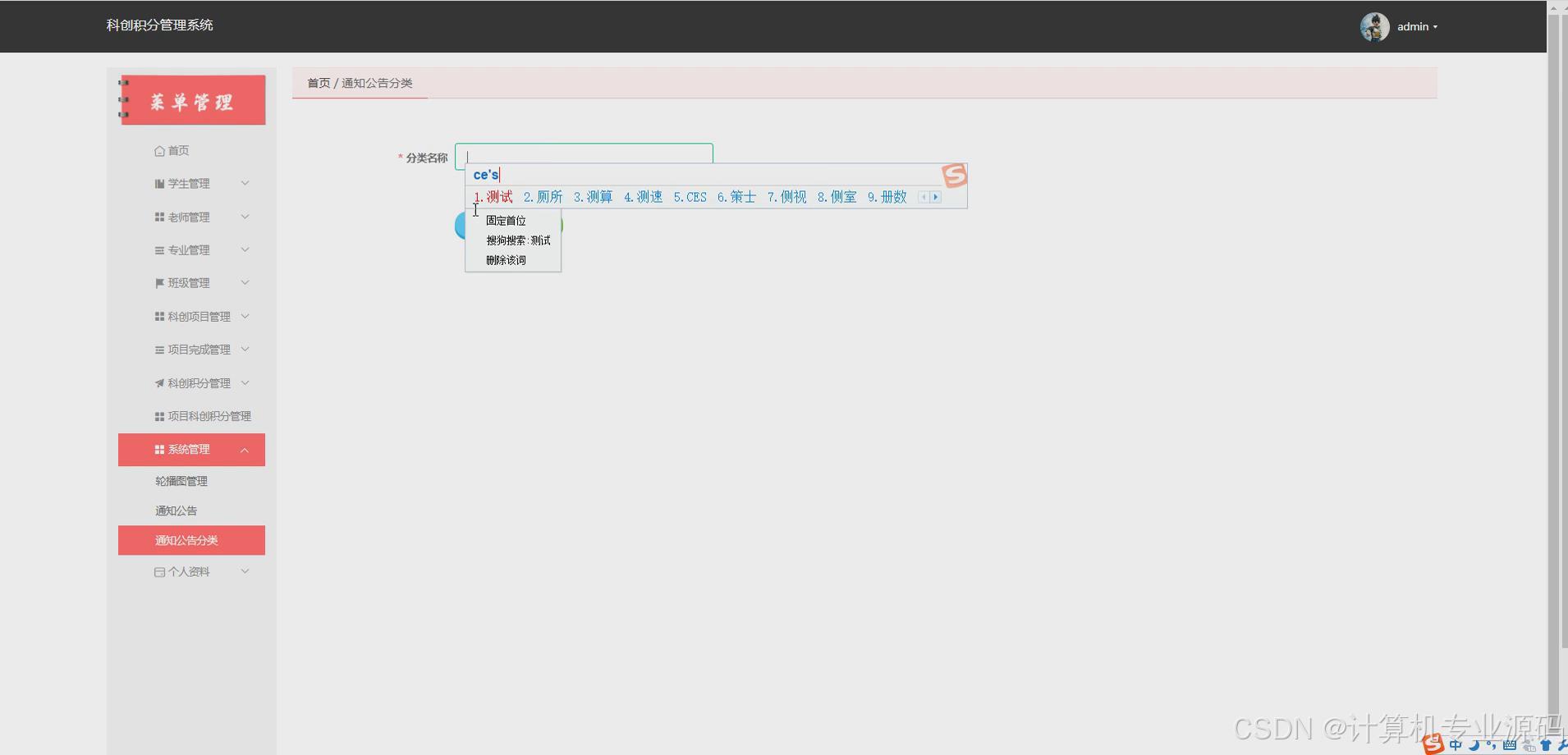
Task: Select 固定首位 in context menu
Action: 506,221
